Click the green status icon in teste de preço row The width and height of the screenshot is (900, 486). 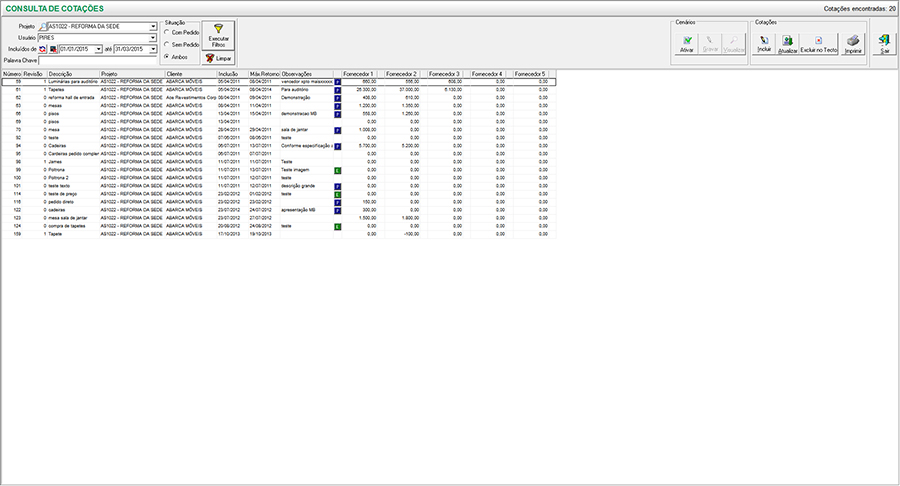(338, 195)
